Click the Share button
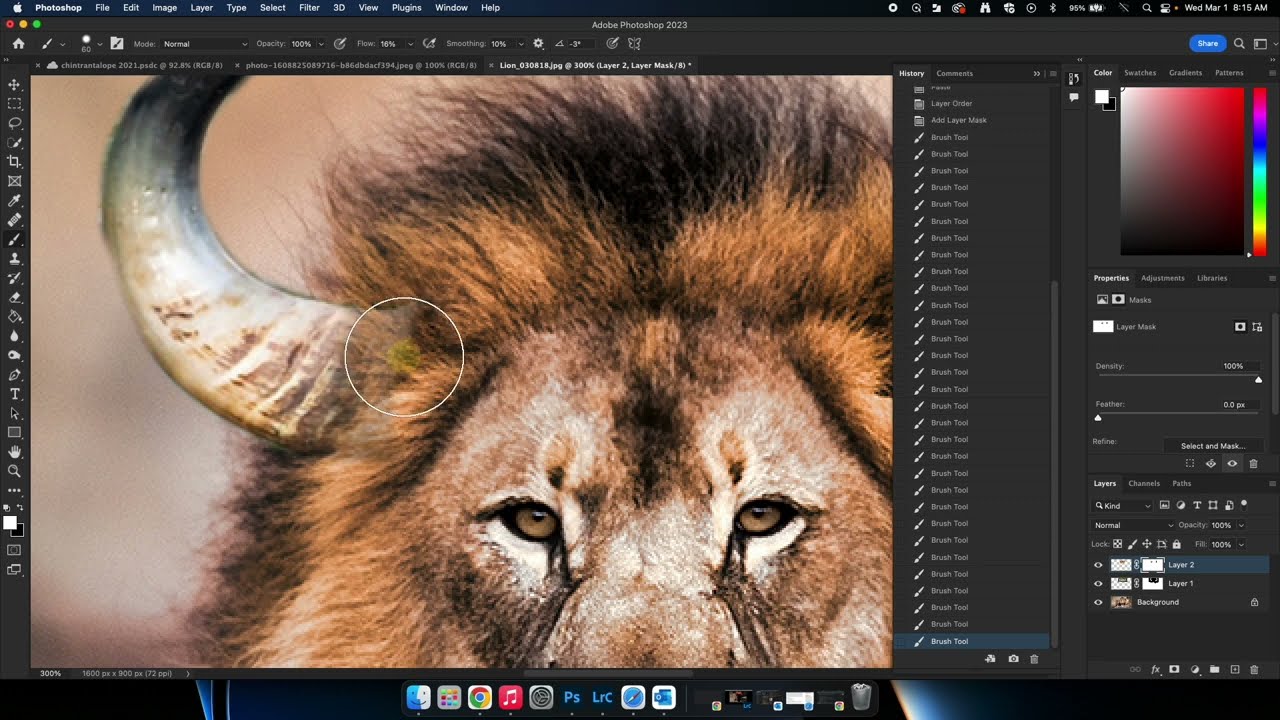This screenshot has width=1280, height=720. (x=1207, y=43)
